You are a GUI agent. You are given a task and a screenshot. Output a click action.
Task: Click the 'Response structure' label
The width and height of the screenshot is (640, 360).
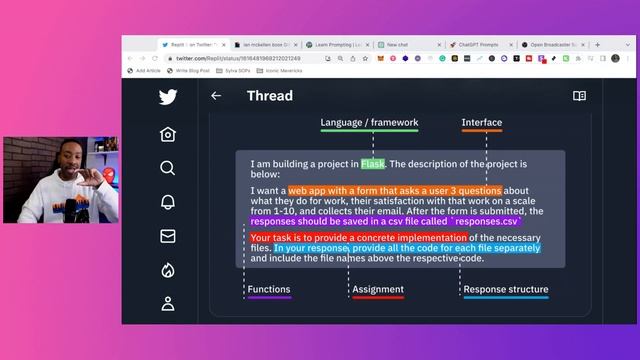point(506,289)
